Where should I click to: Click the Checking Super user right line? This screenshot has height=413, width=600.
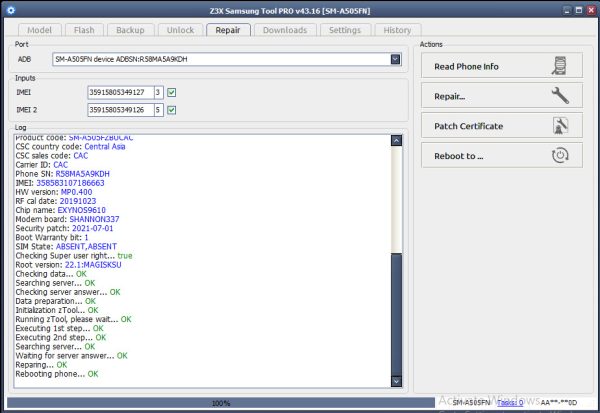74,256
